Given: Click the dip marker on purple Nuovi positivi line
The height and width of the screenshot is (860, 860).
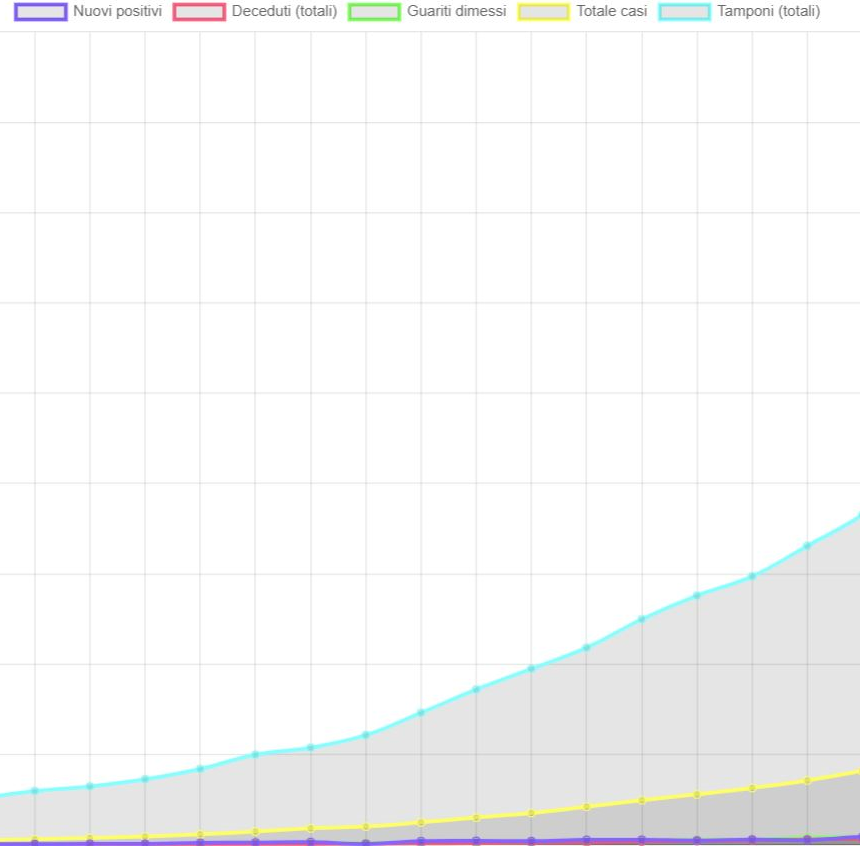Looking at the screenshot, I should pos(366,844).
